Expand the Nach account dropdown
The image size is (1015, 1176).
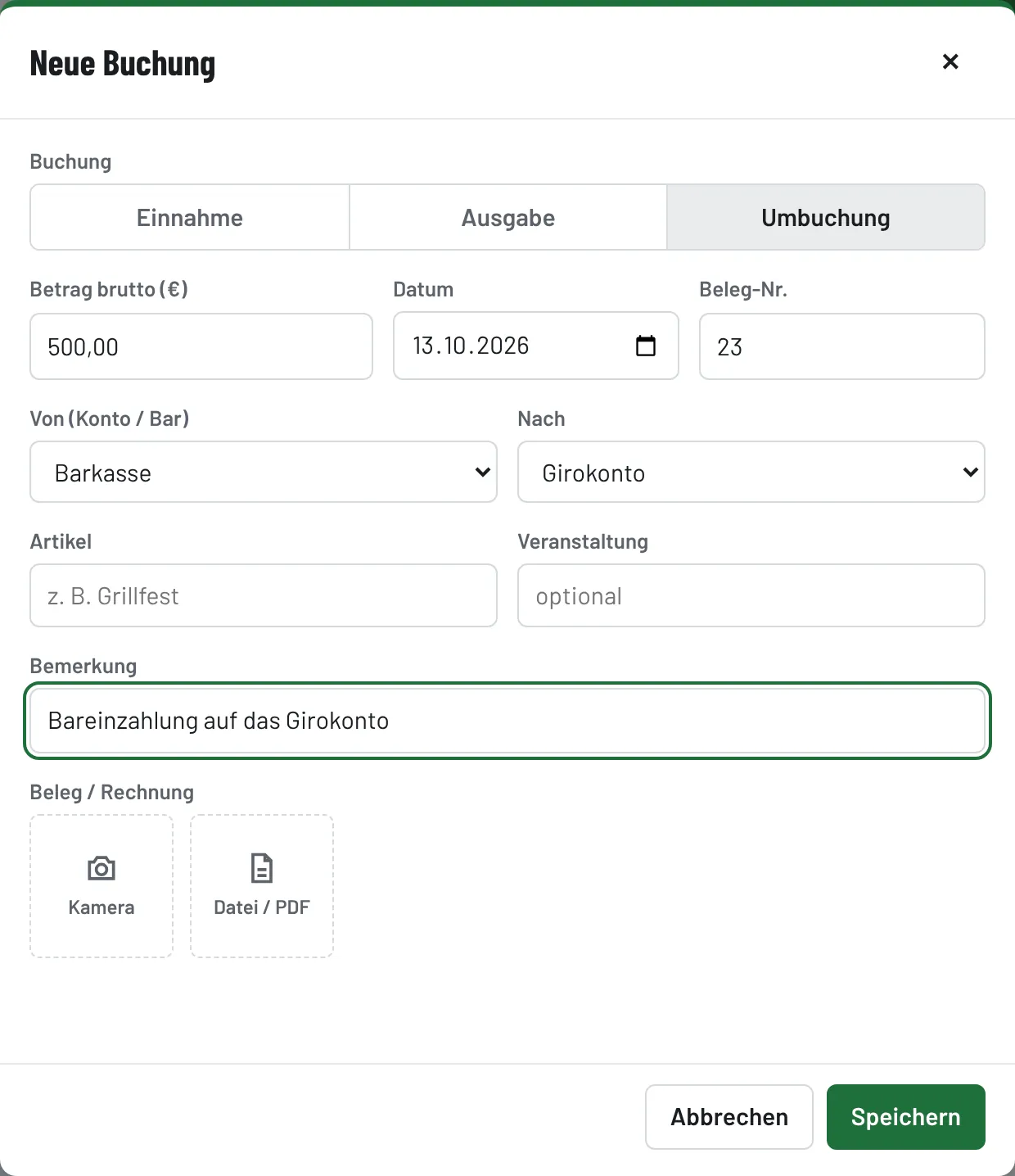tap(751, 472)
